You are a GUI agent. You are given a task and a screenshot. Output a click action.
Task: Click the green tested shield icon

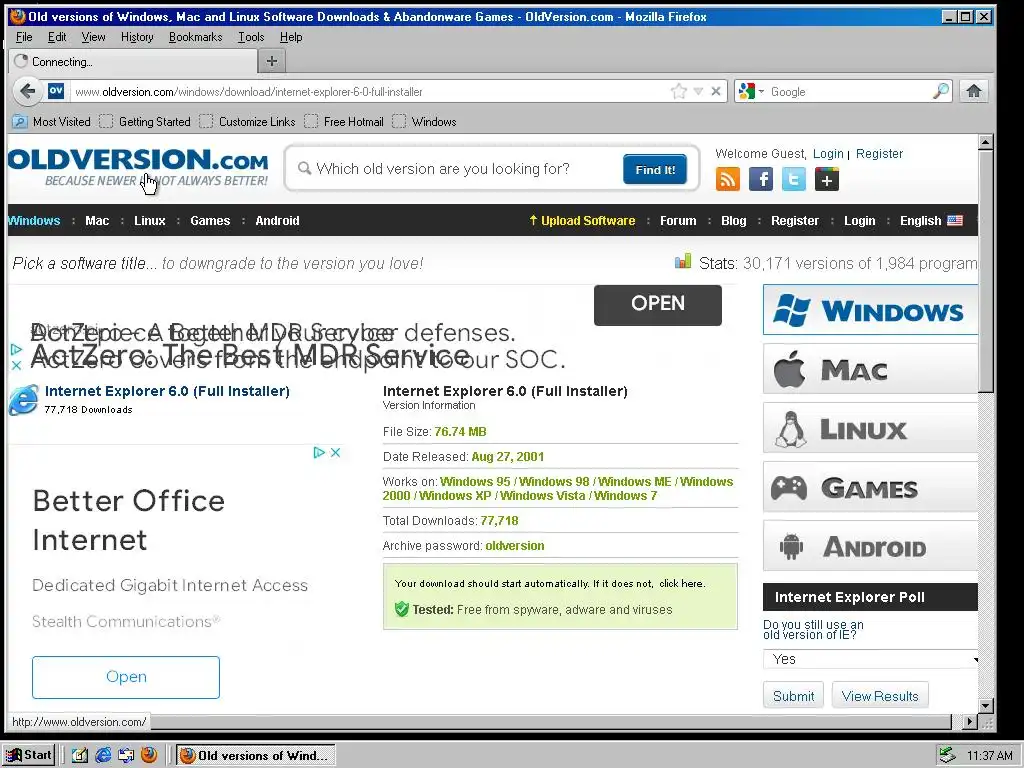pos(402,609)
